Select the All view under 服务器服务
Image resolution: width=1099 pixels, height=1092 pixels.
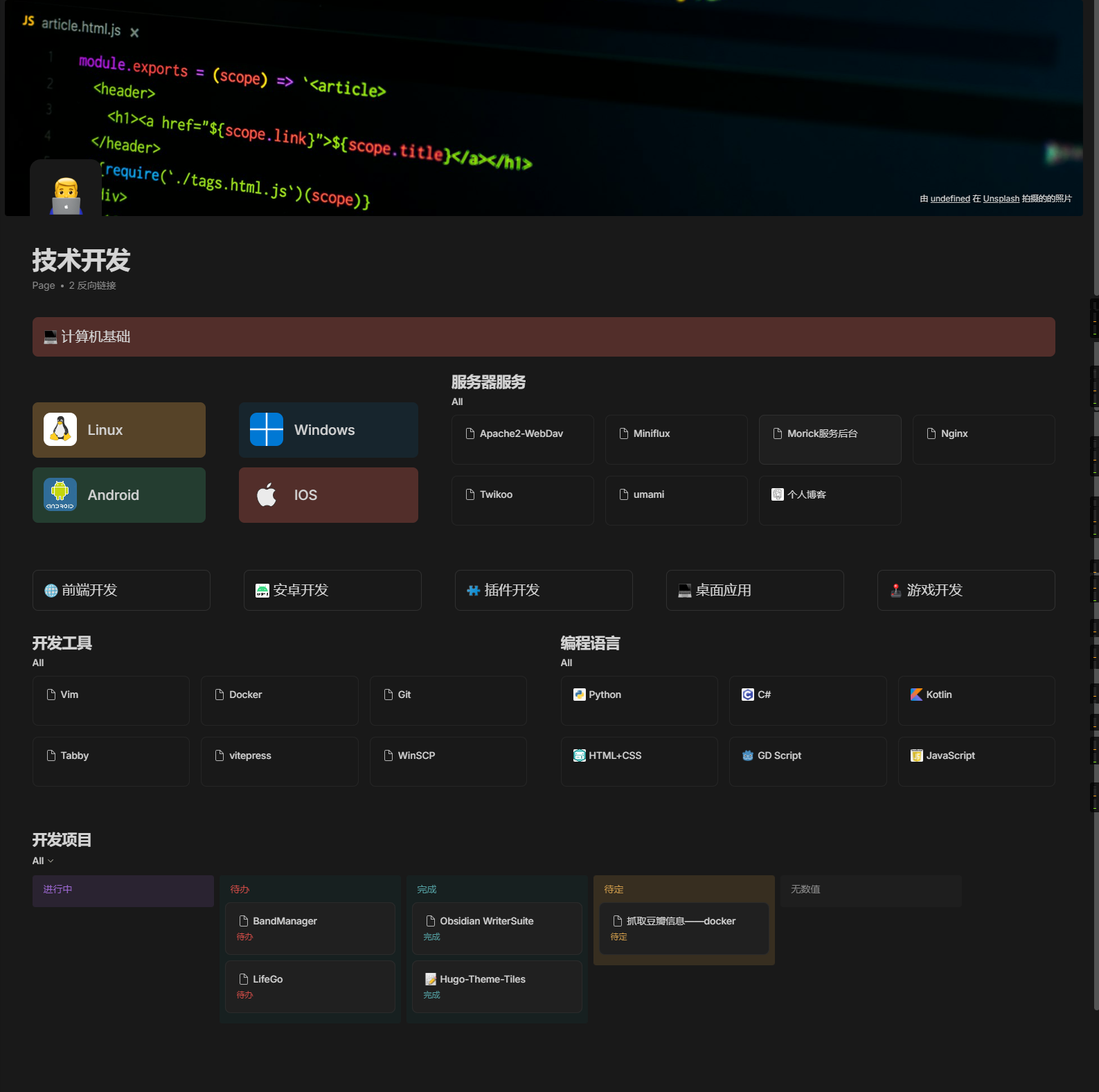[x=457, y=402]
